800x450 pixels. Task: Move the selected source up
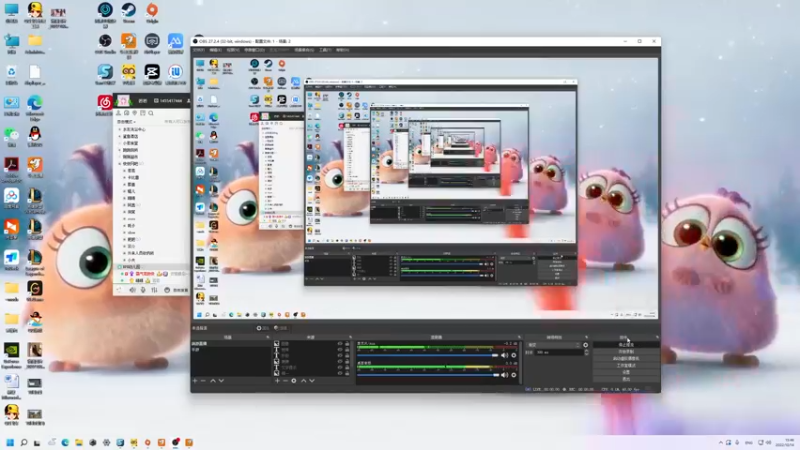click(304, 381)
